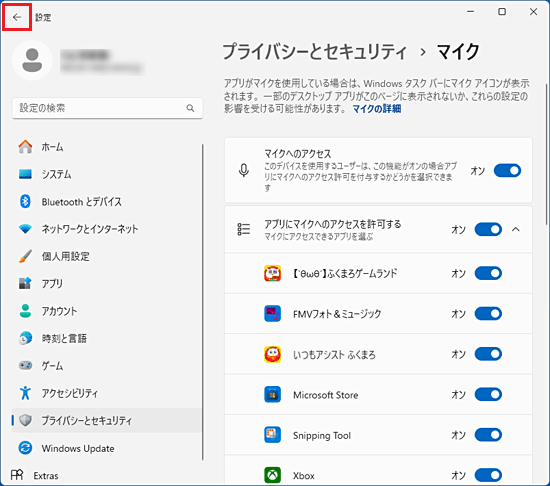
Task: Maximize the settings window
Action: 502,12
